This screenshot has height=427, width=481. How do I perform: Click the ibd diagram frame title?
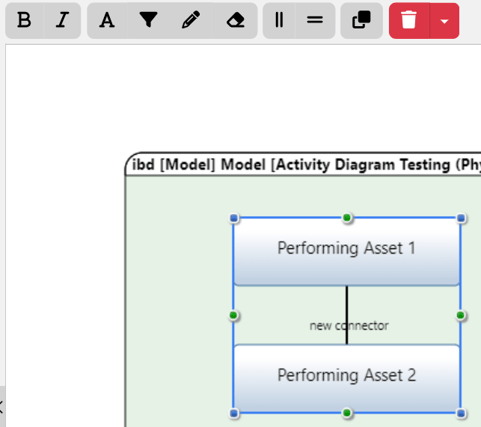(x=306, y=165)
